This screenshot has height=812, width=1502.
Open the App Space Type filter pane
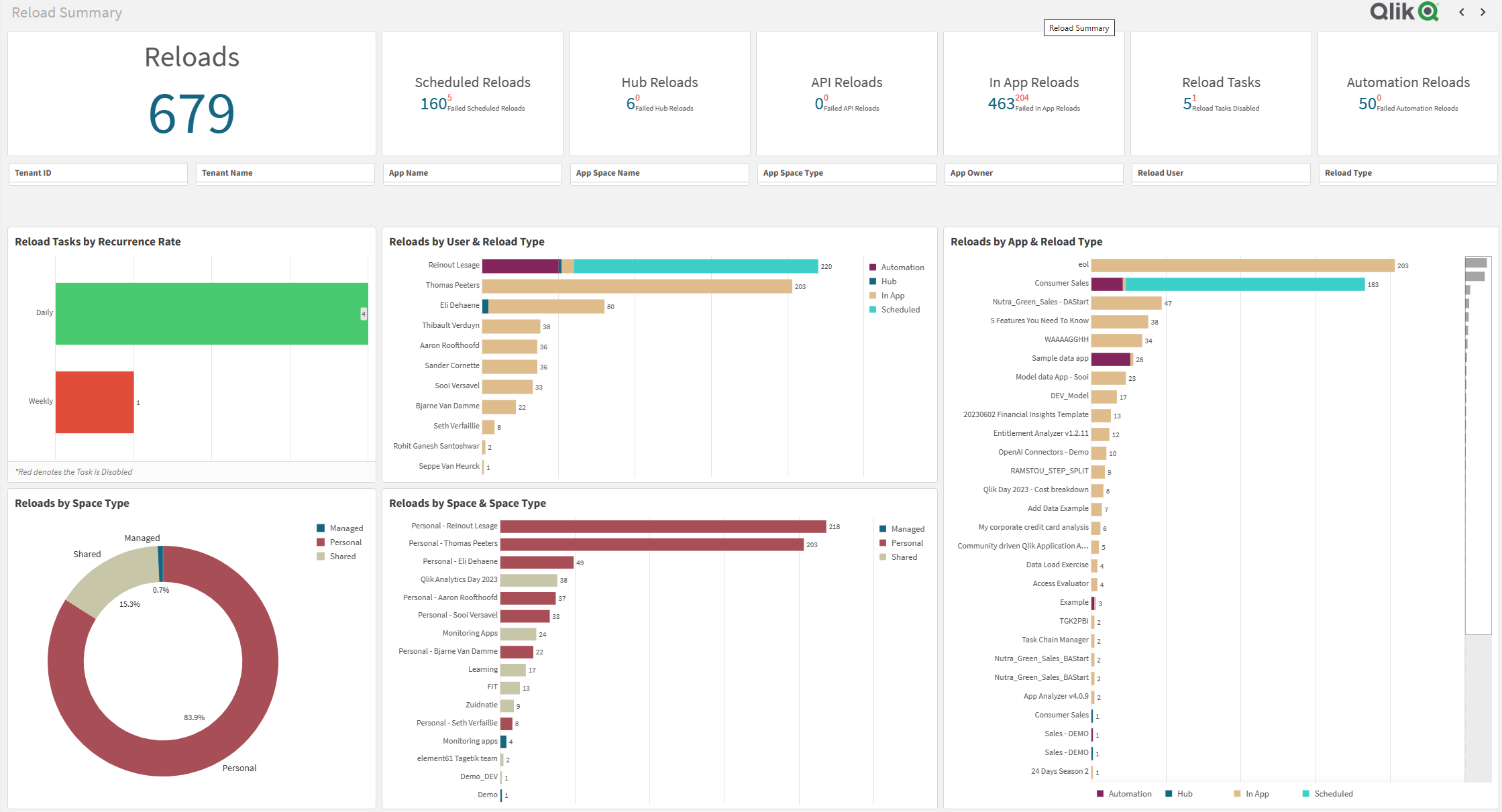tap(847, 173)
